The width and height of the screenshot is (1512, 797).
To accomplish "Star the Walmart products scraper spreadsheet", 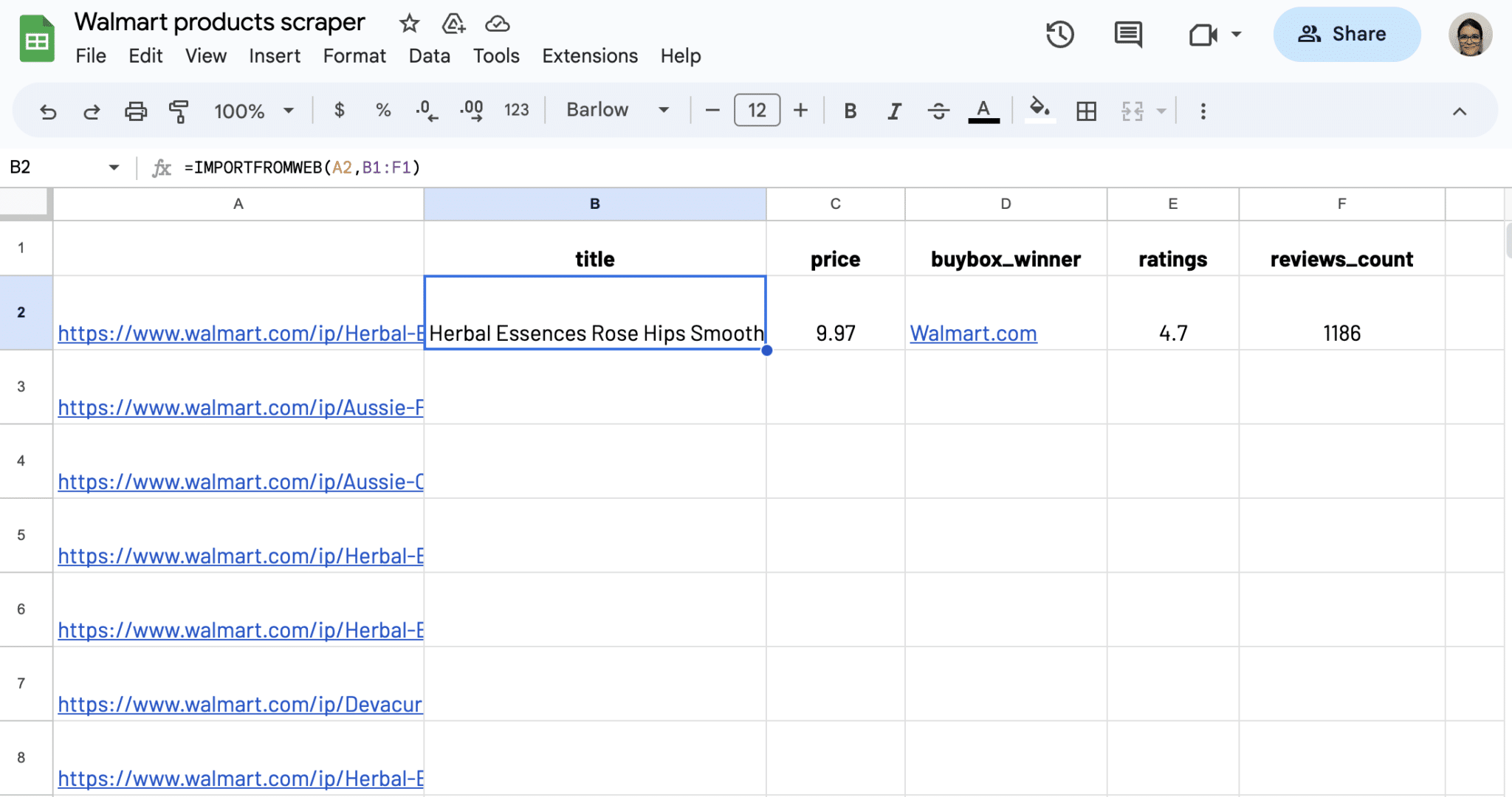I will click(x=410, y=23).
